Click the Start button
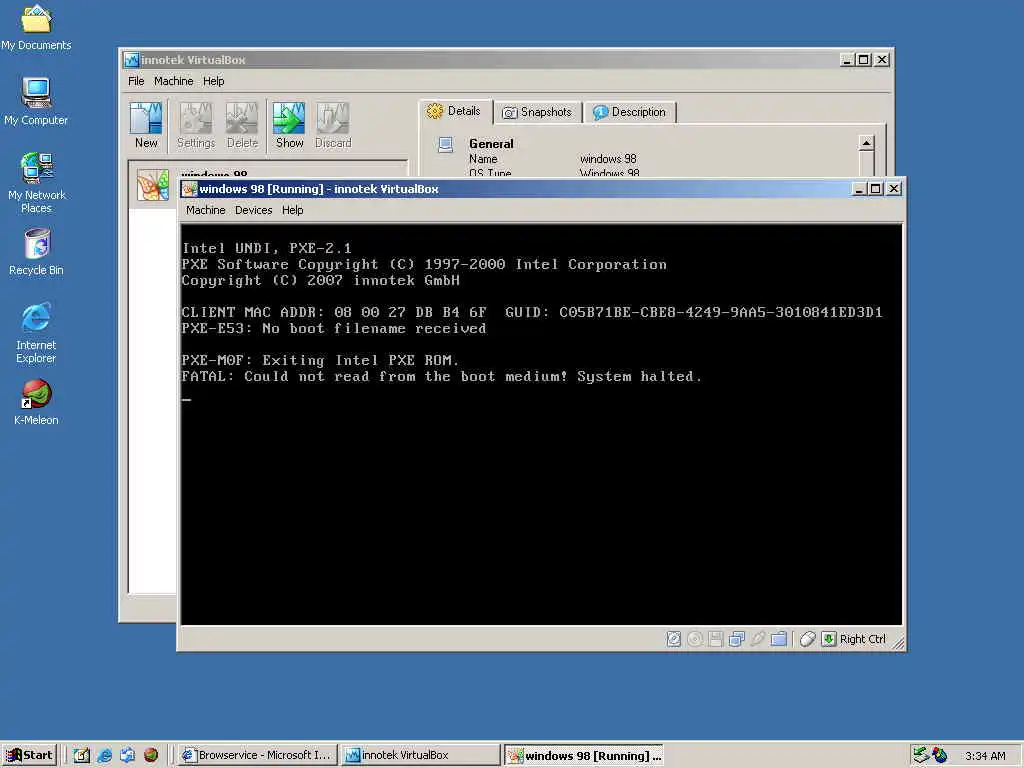The width and height of the screenshot is (1024, 768). [29, 755]
